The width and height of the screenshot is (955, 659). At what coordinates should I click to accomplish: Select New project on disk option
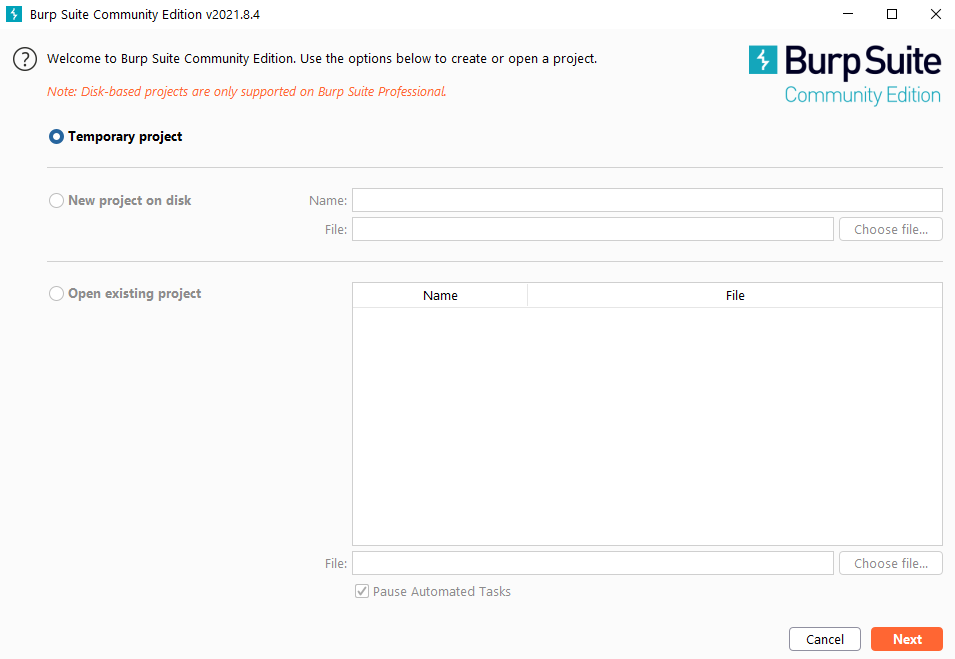[x=57, y=201]
